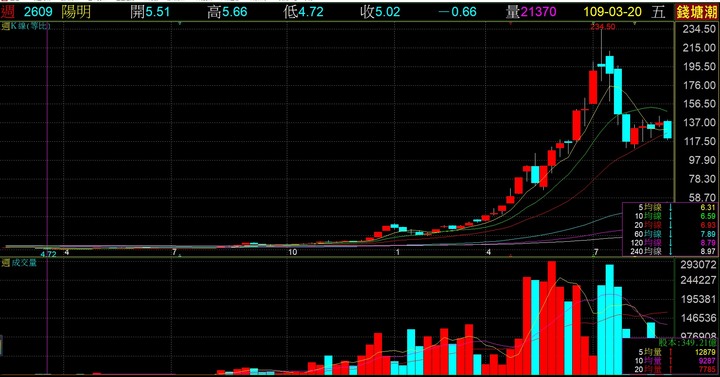This screenshot has height=377, width=720.
Task: Click price axis label 215.00
Action: 699,48
